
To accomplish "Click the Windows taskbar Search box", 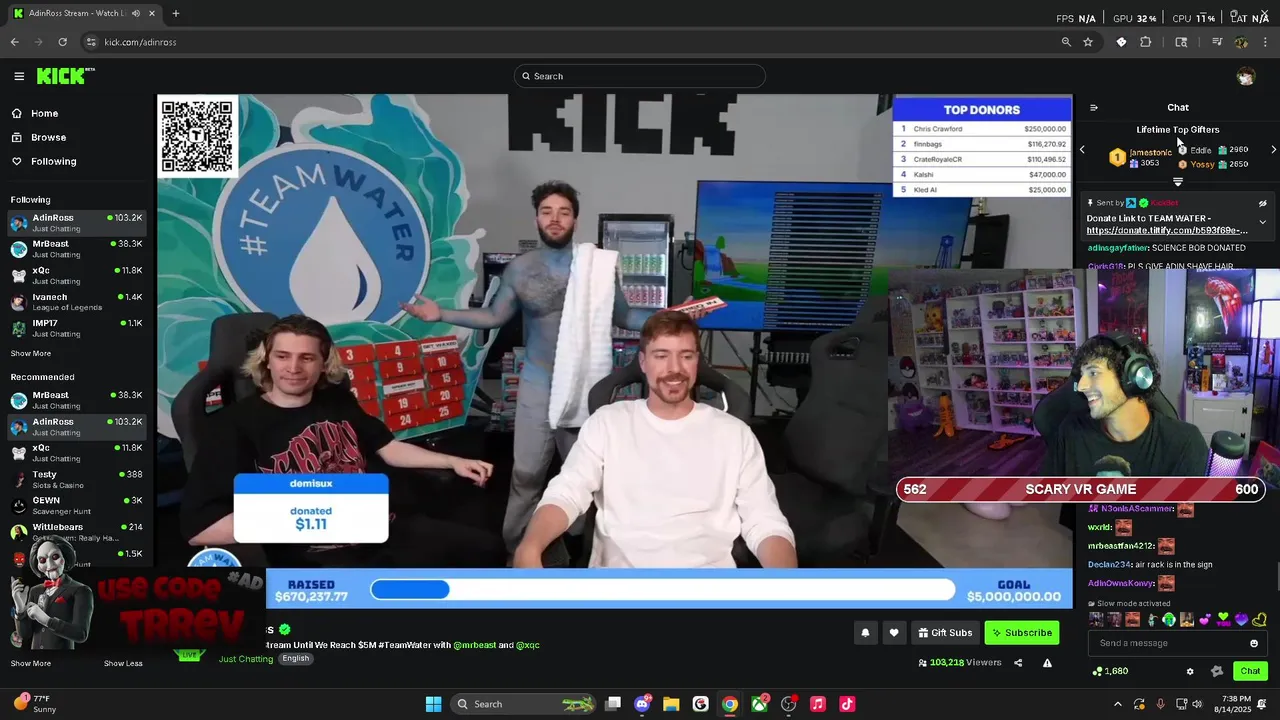I will (x=523, y=704).
